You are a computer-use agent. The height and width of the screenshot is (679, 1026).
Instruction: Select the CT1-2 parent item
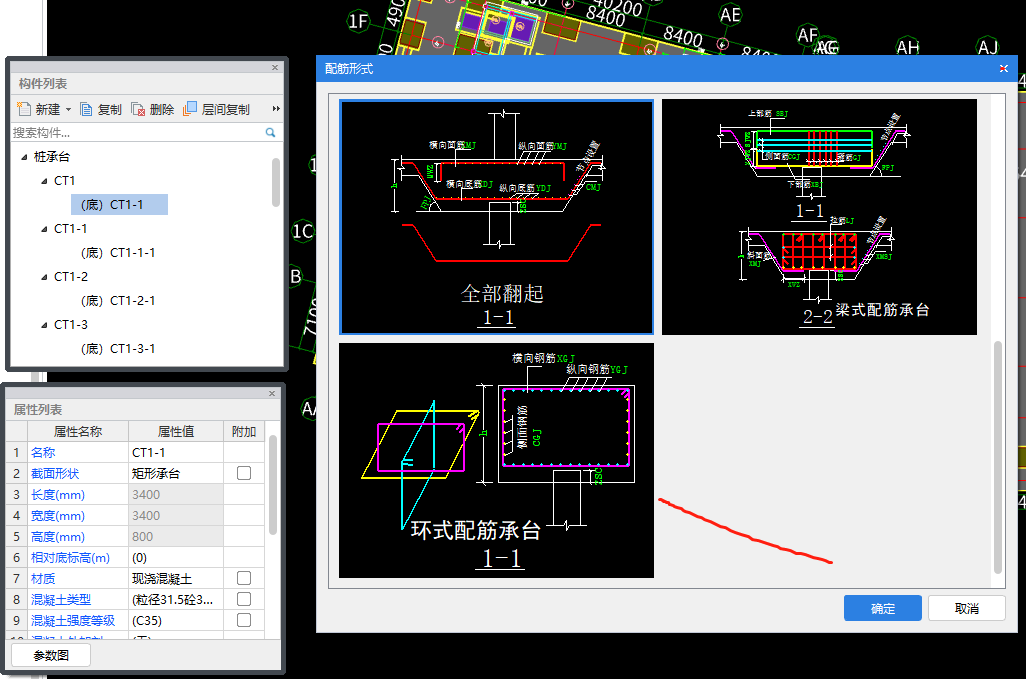click(71, 277)
